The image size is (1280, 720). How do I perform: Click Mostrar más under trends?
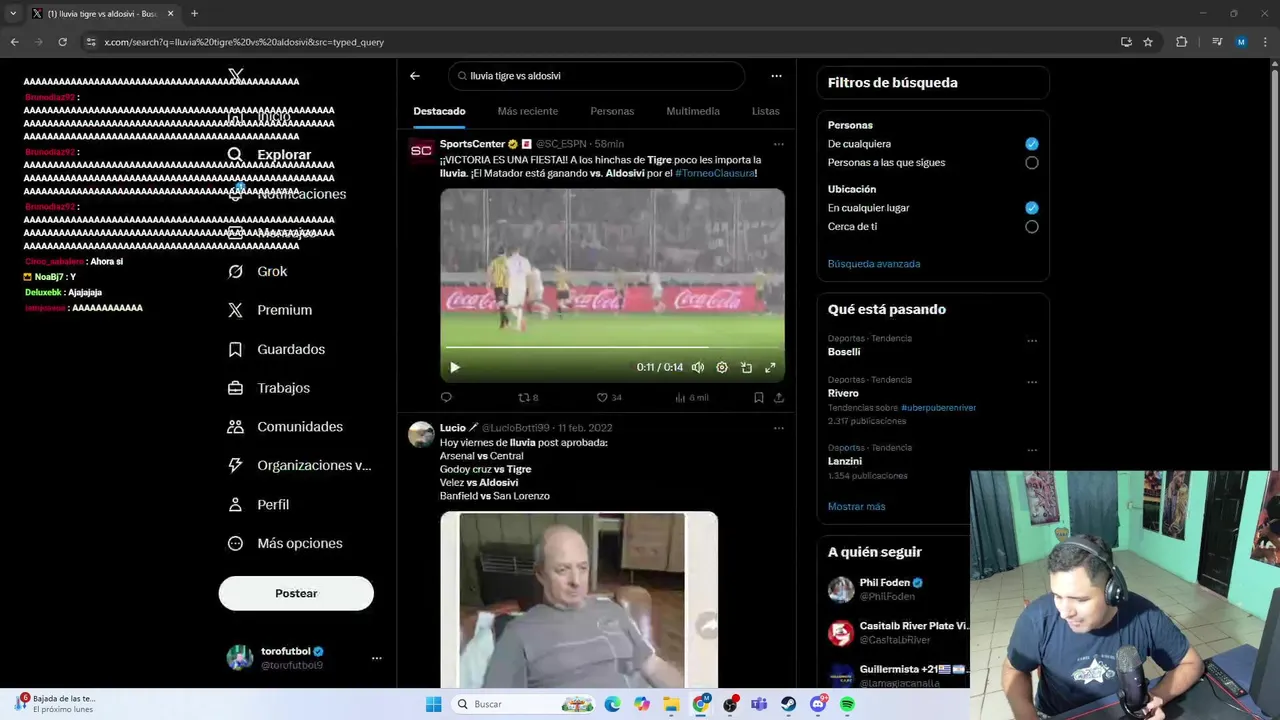point(856,507)
